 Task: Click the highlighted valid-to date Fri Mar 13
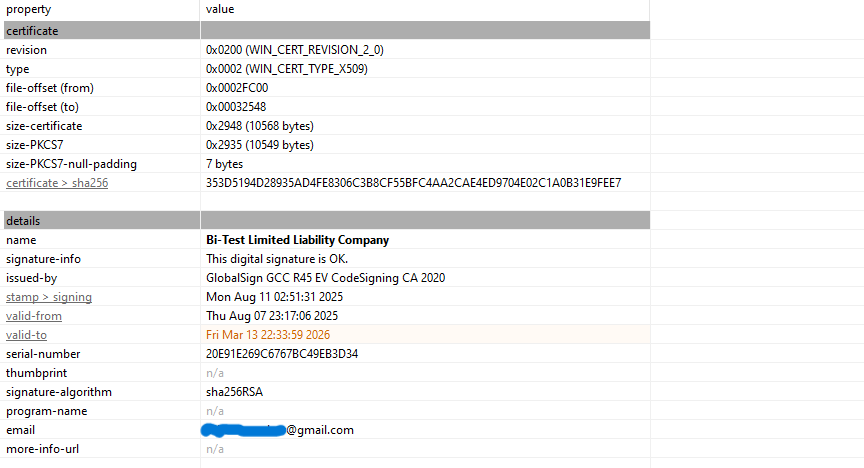[x=268, y=335]
